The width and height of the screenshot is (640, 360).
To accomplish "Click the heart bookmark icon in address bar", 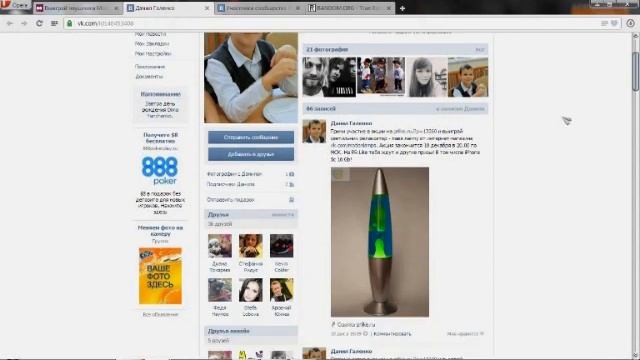I will click(614, 24).
